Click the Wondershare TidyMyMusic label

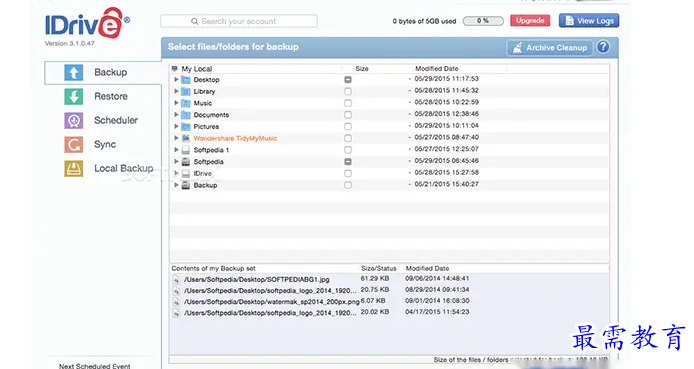235,138
